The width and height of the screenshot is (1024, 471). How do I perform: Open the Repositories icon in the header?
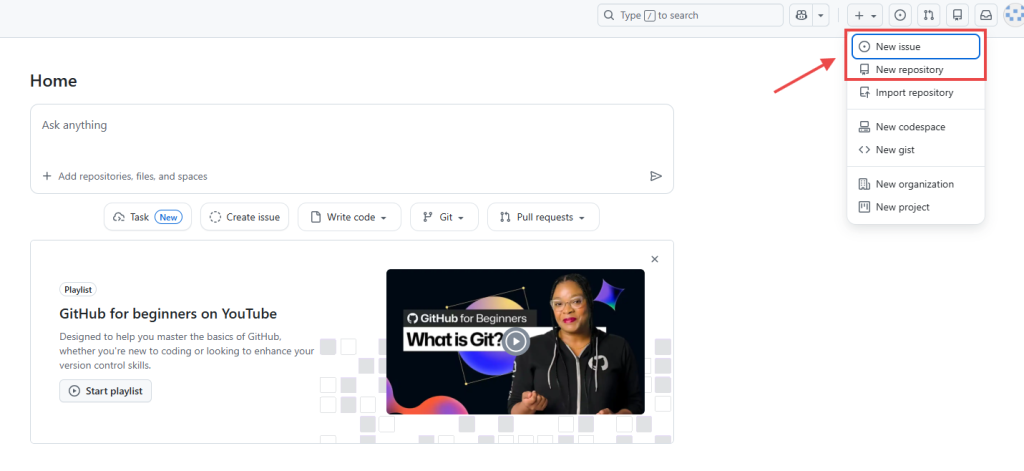[x=958, y=15]
